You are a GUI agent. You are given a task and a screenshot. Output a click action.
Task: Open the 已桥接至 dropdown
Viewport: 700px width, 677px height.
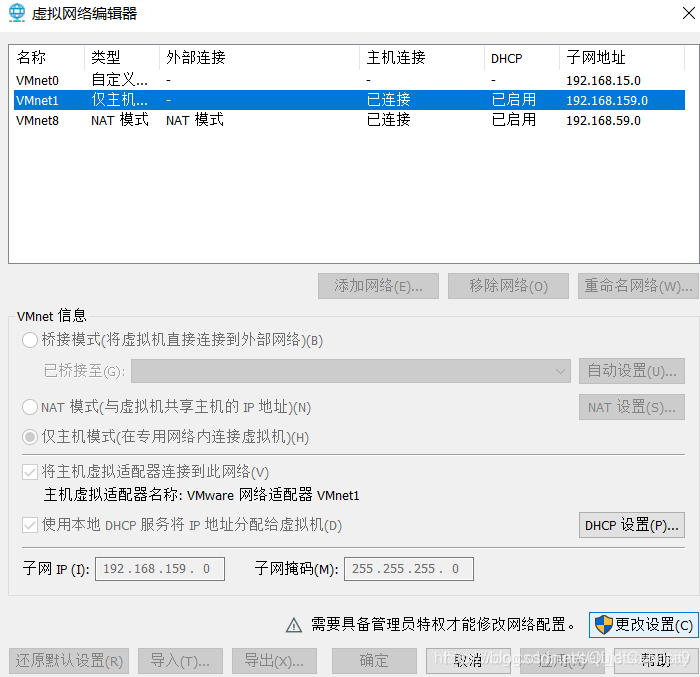(351, 371)
